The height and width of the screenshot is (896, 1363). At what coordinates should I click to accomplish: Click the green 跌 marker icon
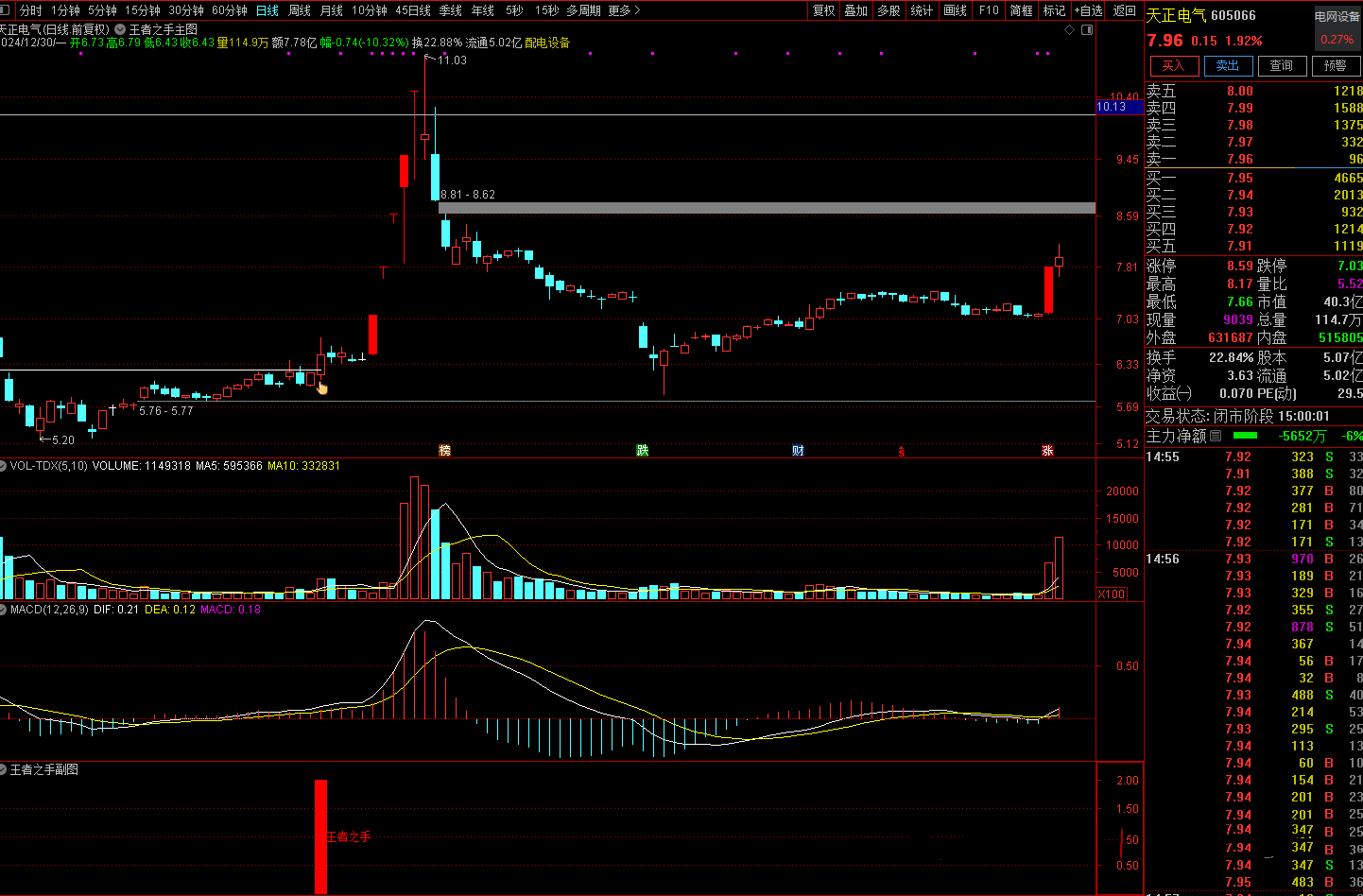[x=643, y=451]
